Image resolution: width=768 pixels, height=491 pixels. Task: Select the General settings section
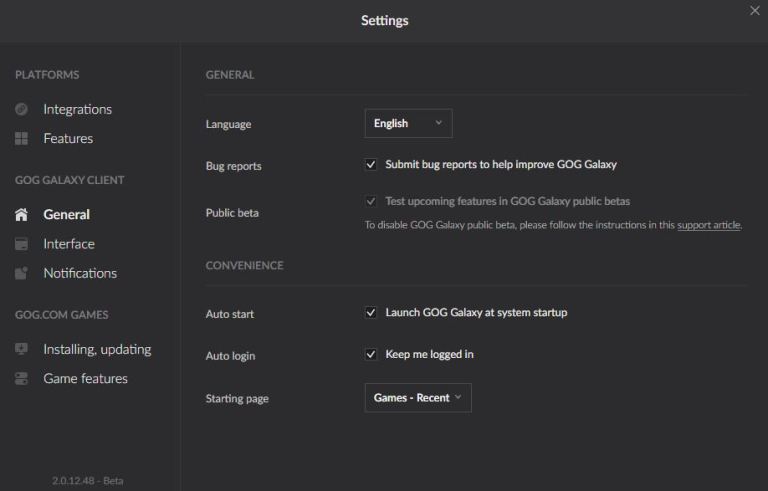pyautogui.click(x=67, y=214)
